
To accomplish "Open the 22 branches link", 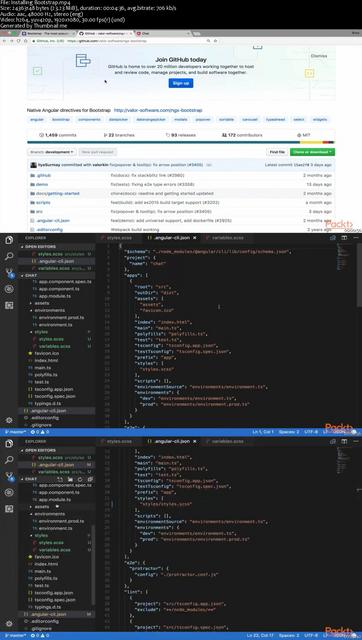I will click(x=119, y=135).
